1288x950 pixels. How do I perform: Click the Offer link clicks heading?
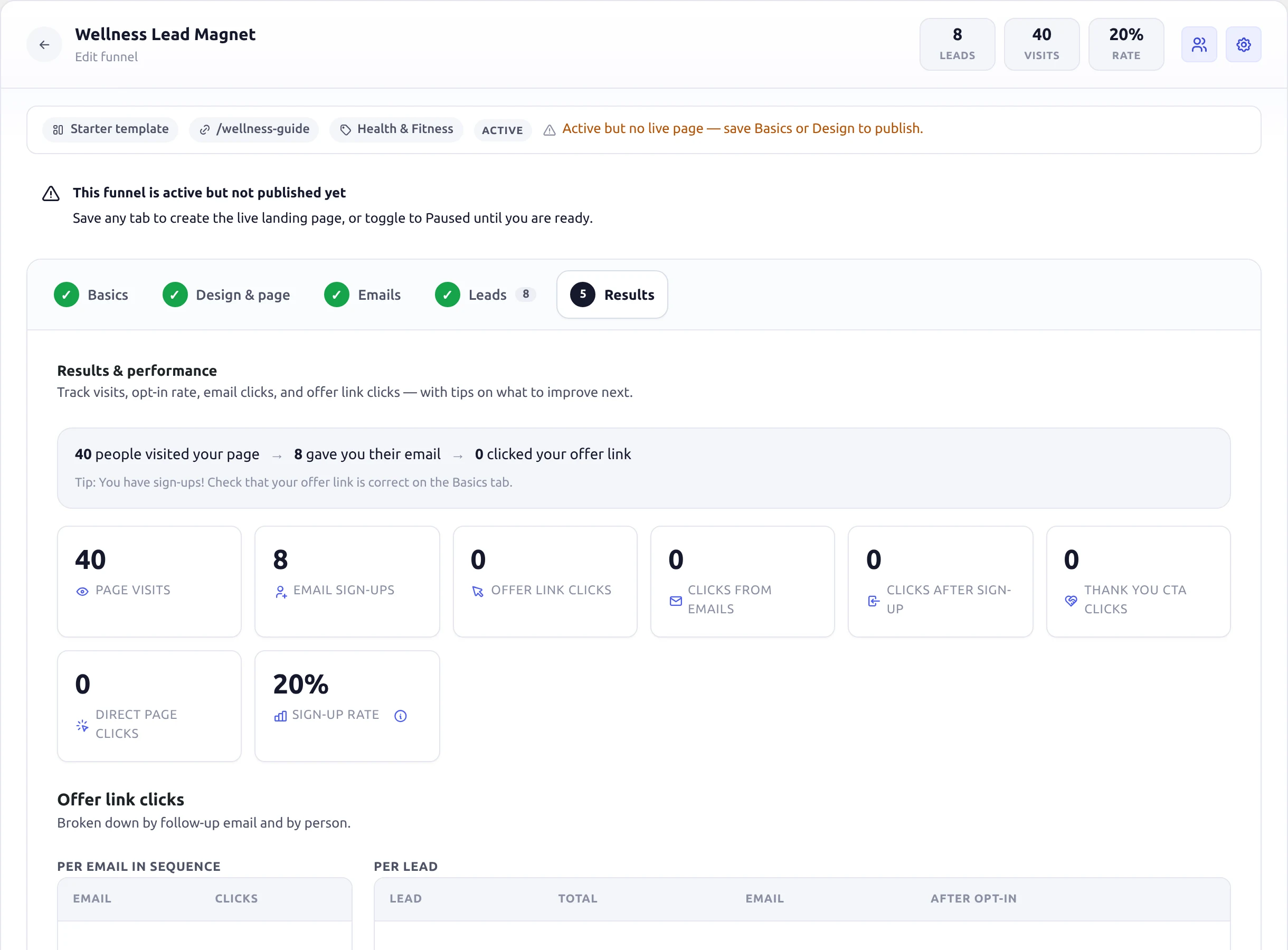point(121,800)
